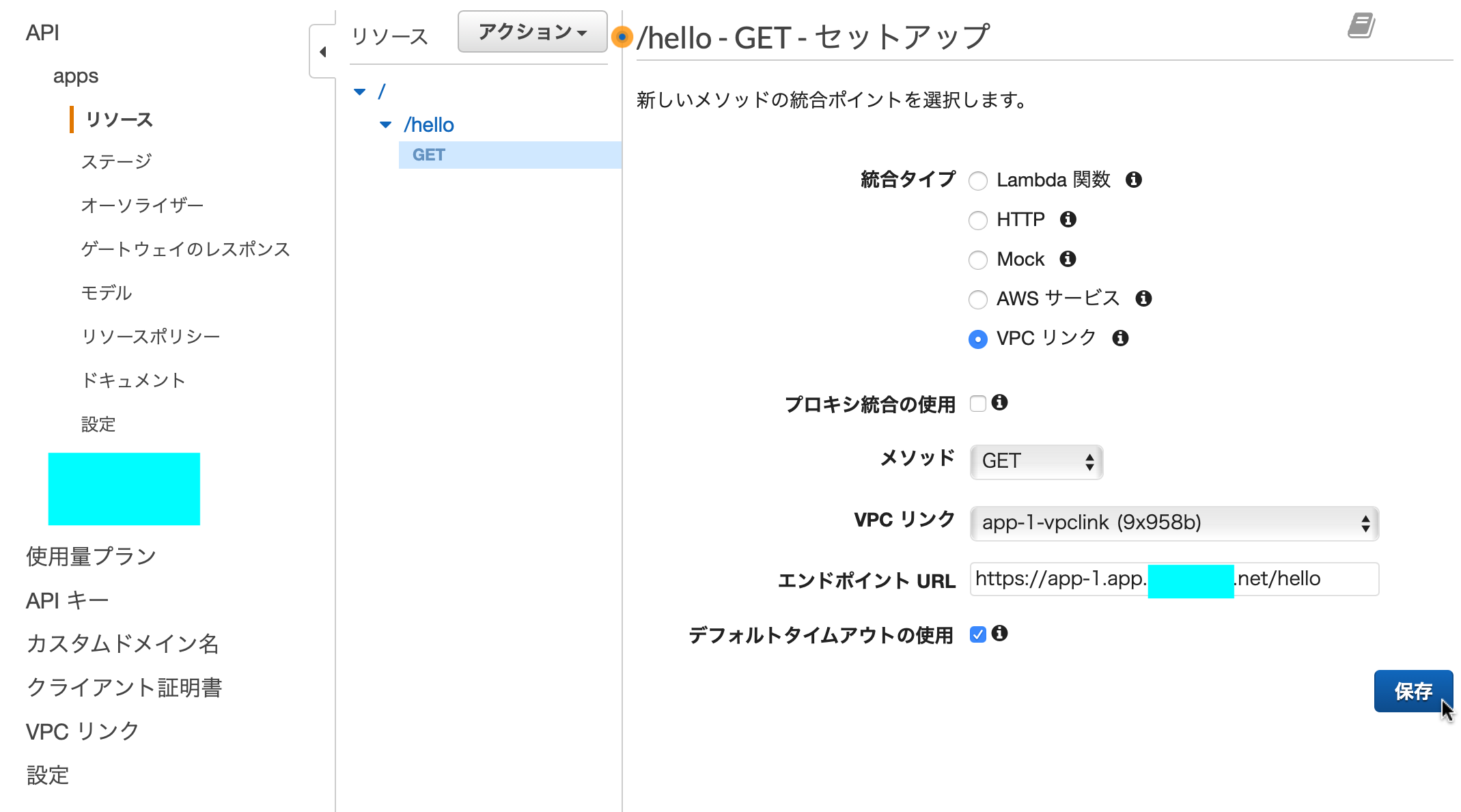Click the info icon next to Mock
Screen dimensions: 1461x812
(1068, 260)
